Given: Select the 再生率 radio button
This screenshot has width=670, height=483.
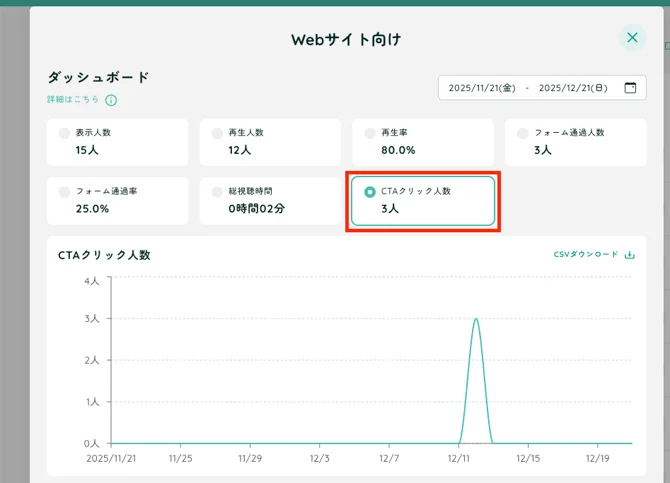Looking at the screenshot, I should 370,133.
